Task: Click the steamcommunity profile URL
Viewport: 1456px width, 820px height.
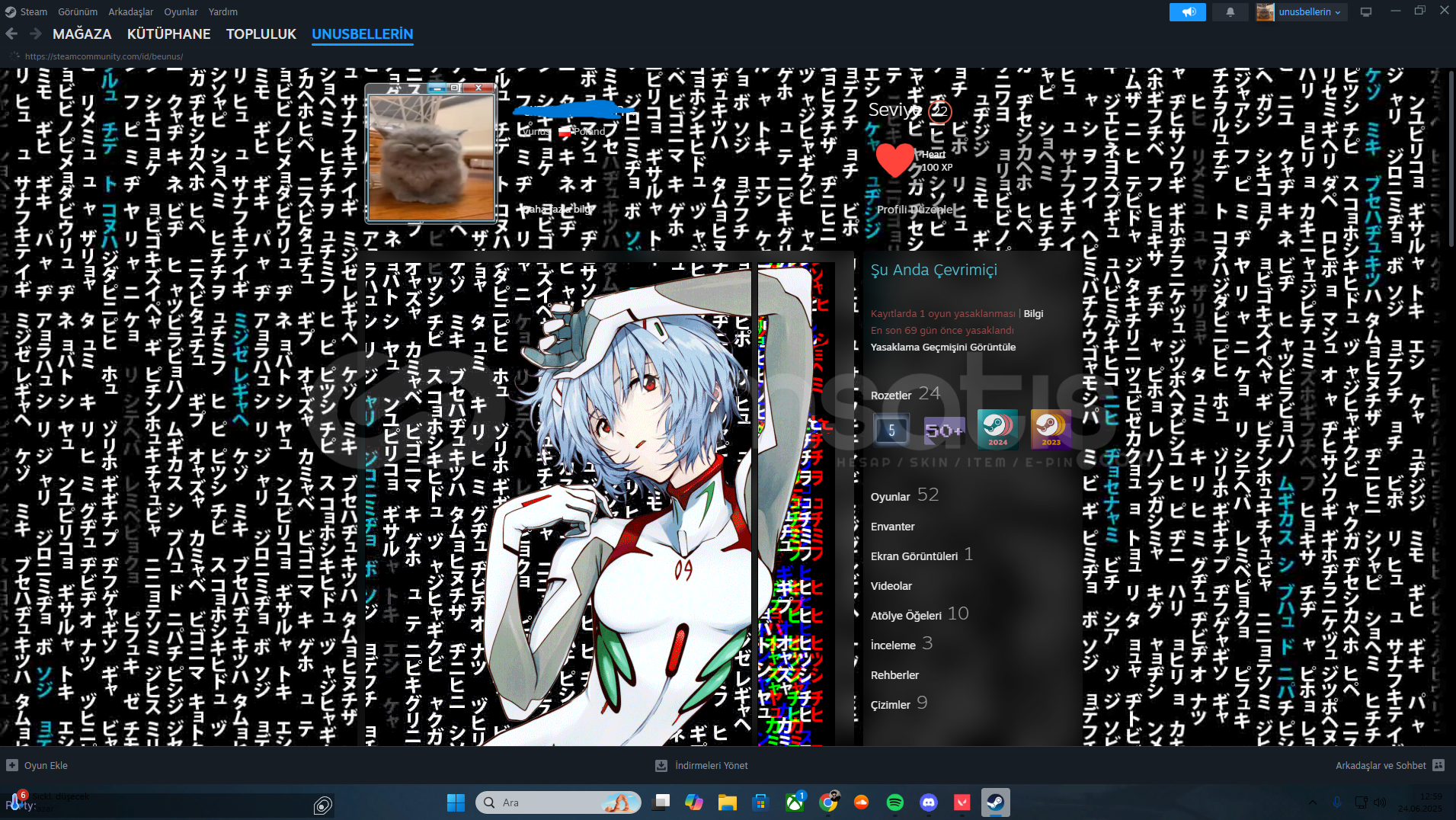Action: pos(104,56)
